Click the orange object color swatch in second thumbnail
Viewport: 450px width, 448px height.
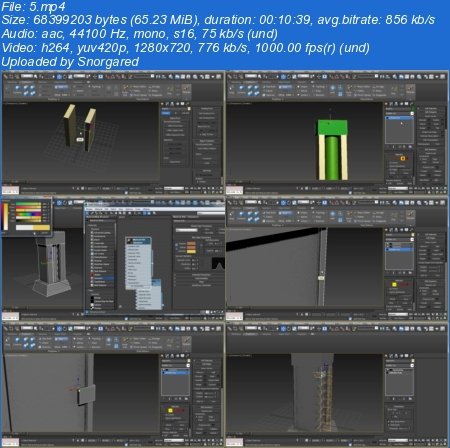402,158
